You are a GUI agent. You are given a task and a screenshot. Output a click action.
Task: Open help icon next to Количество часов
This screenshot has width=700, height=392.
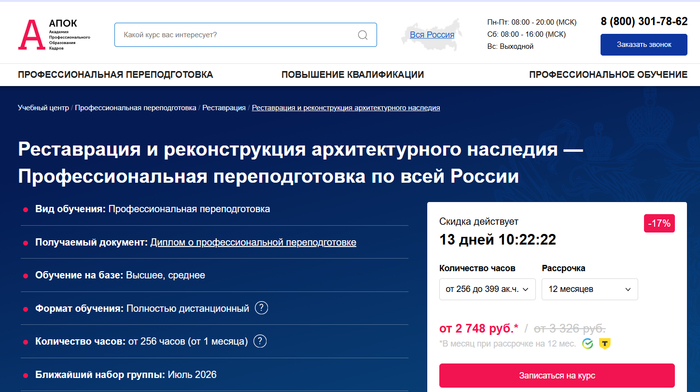tap(260, 341)
